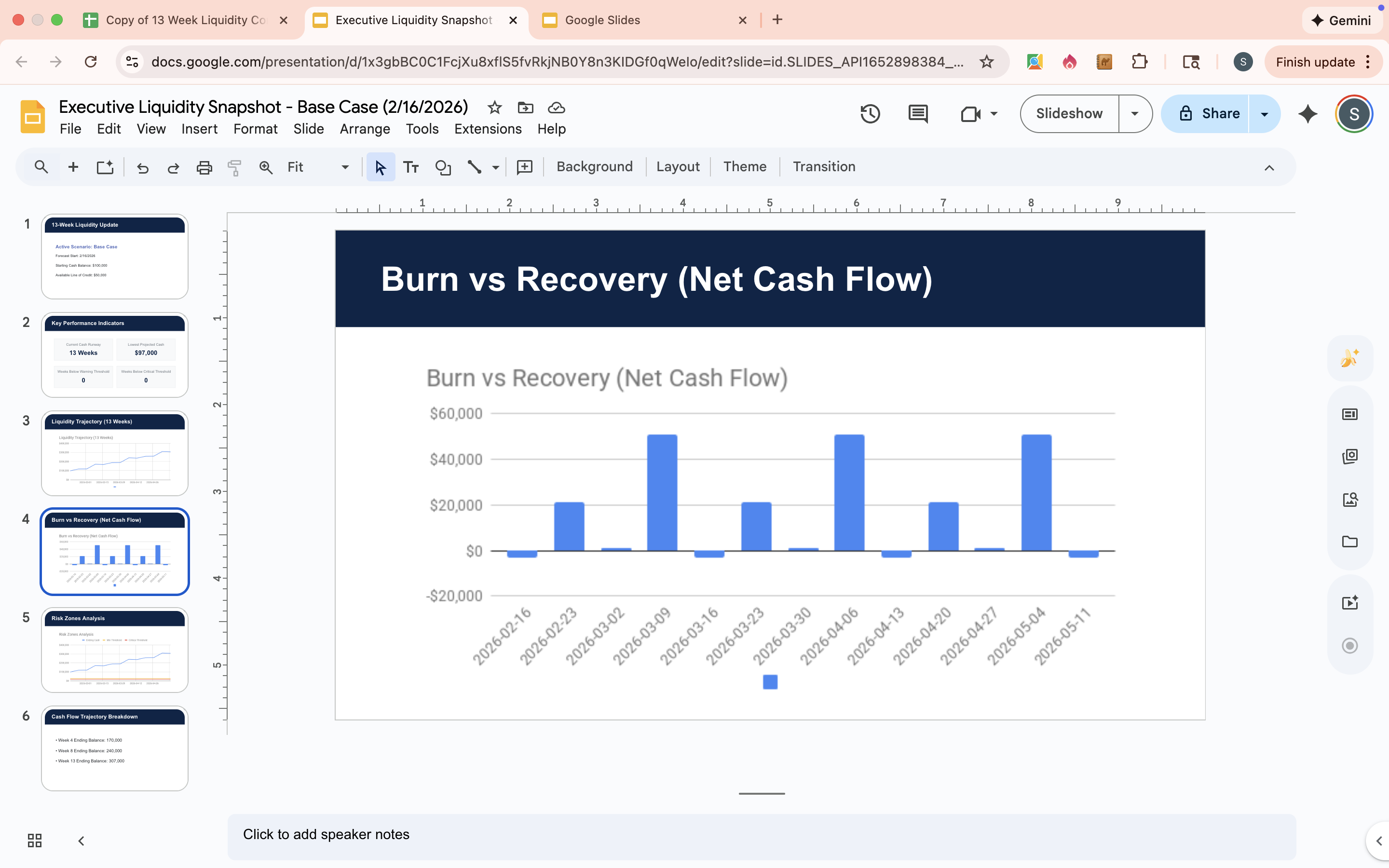1389x868 pixels.
Task: Add a new slide with plus button
Action: 73,167
